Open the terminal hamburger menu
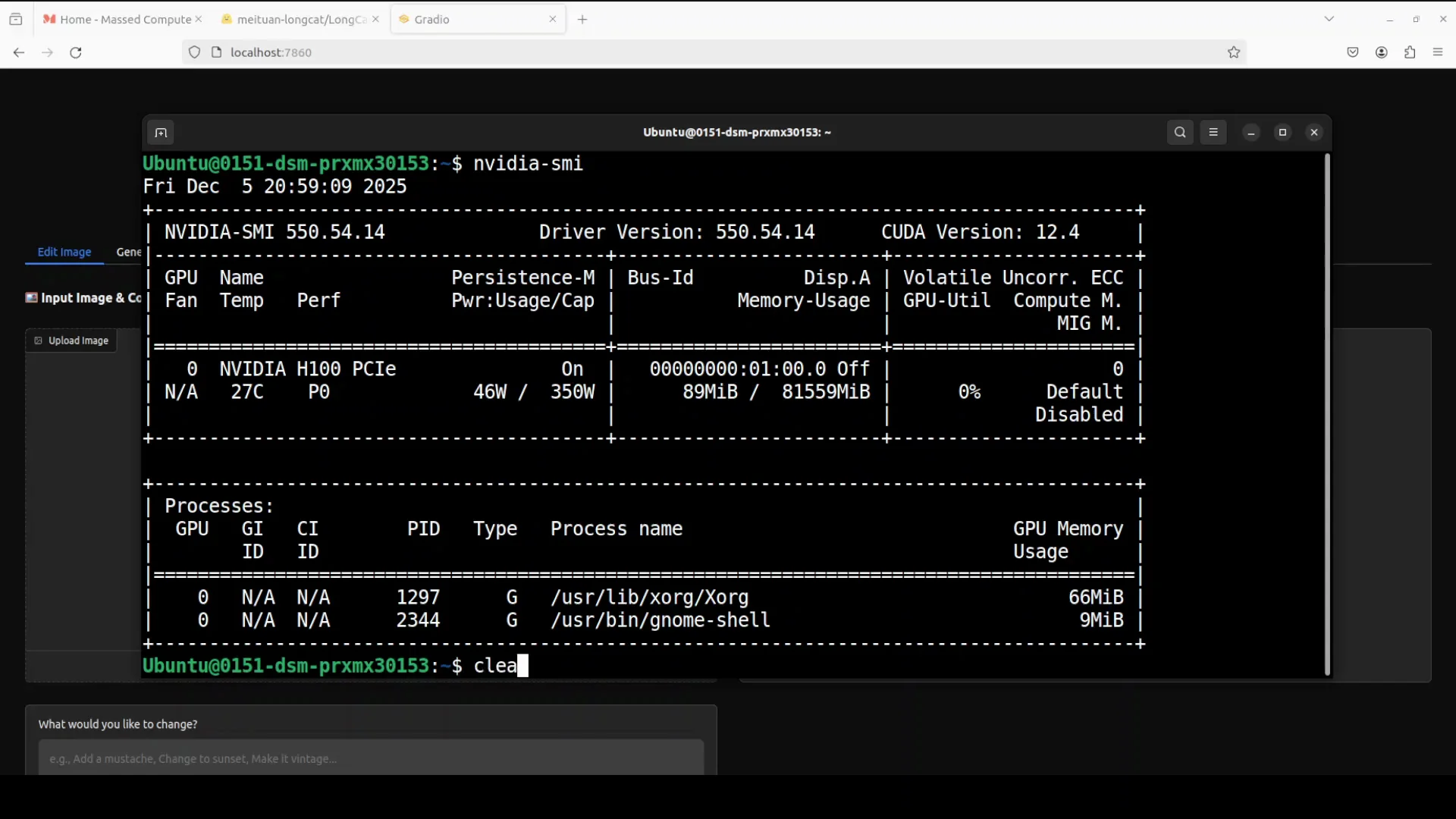 pyautogui.click(x=1214, y=132)
